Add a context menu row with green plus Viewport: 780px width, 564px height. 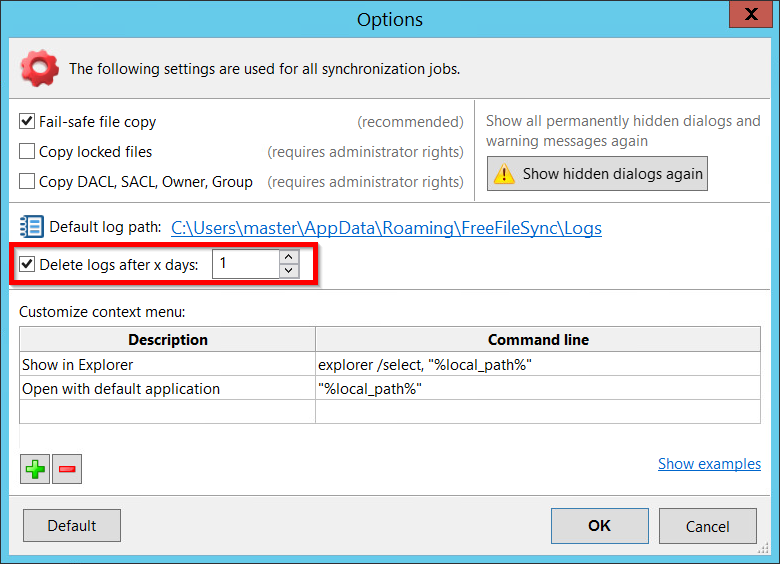35,469
